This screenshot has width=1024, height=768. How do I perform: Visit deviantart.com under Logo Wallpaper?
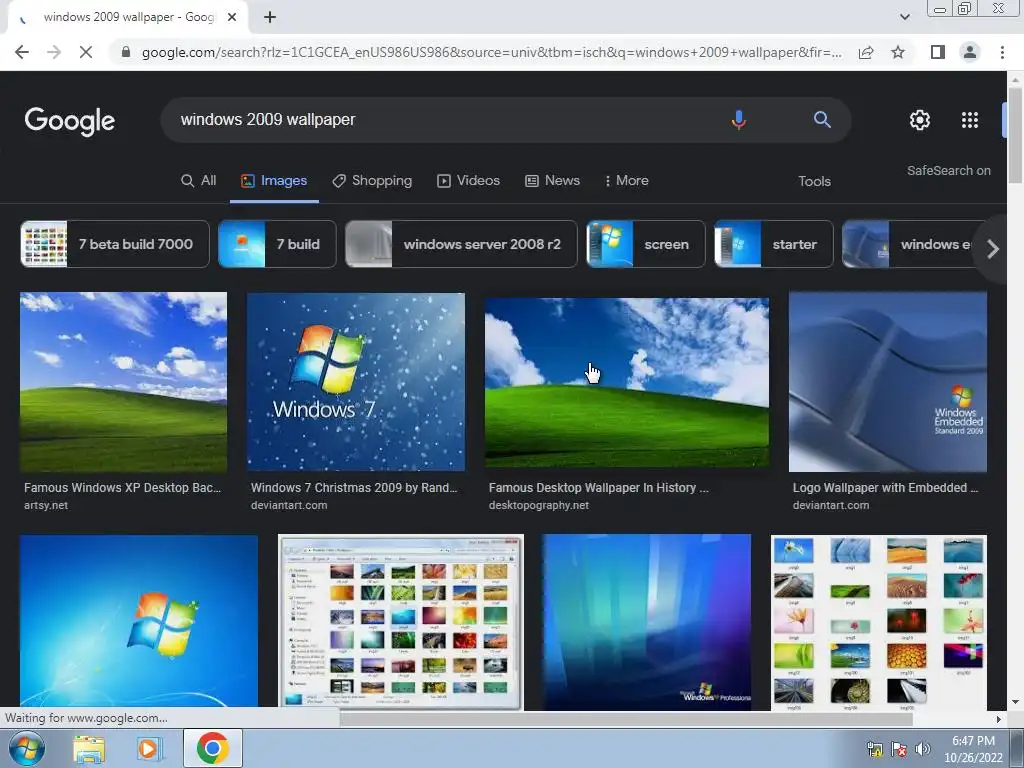[831, 505]
